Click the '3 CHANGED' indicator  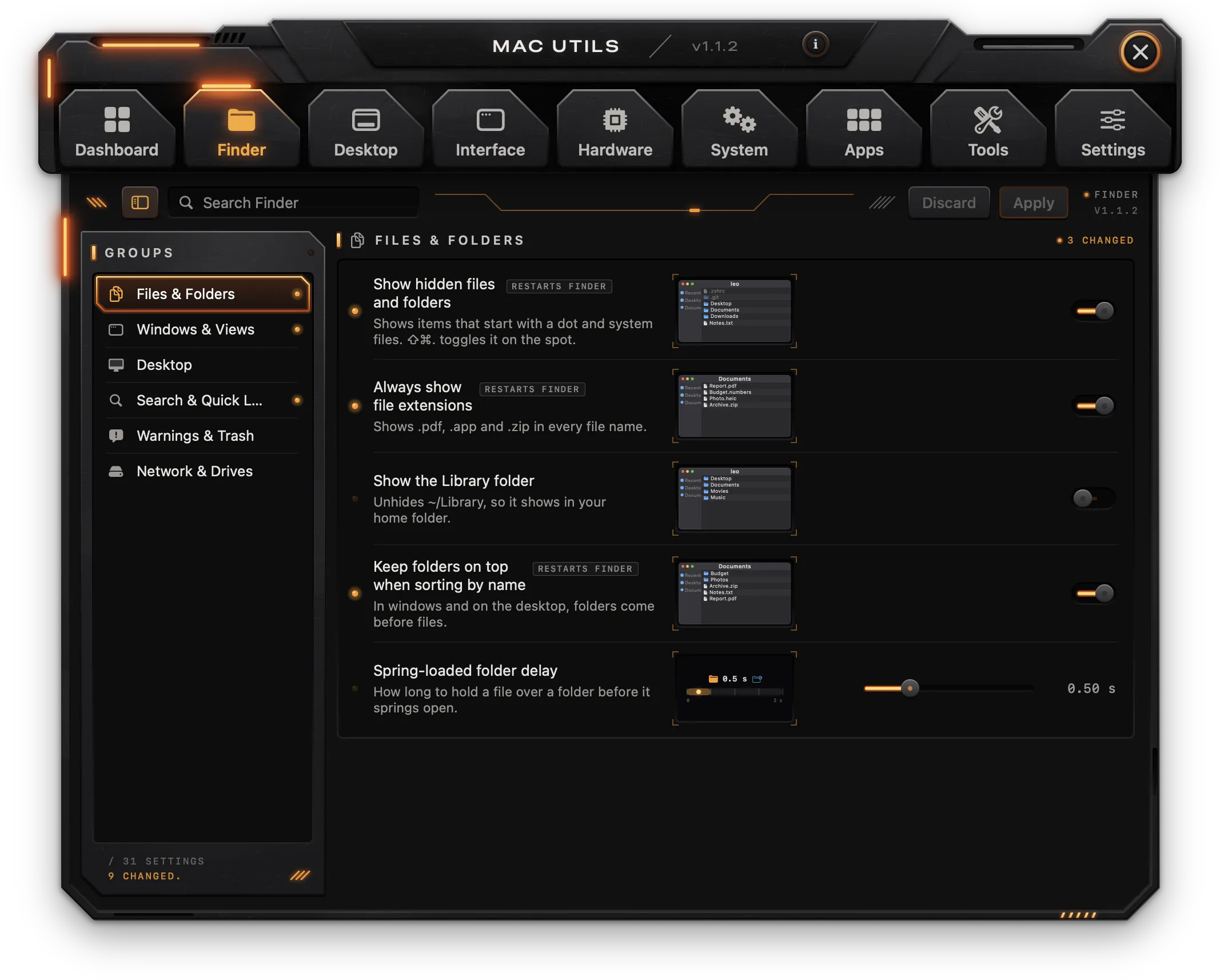click(x=1095, y=240)
